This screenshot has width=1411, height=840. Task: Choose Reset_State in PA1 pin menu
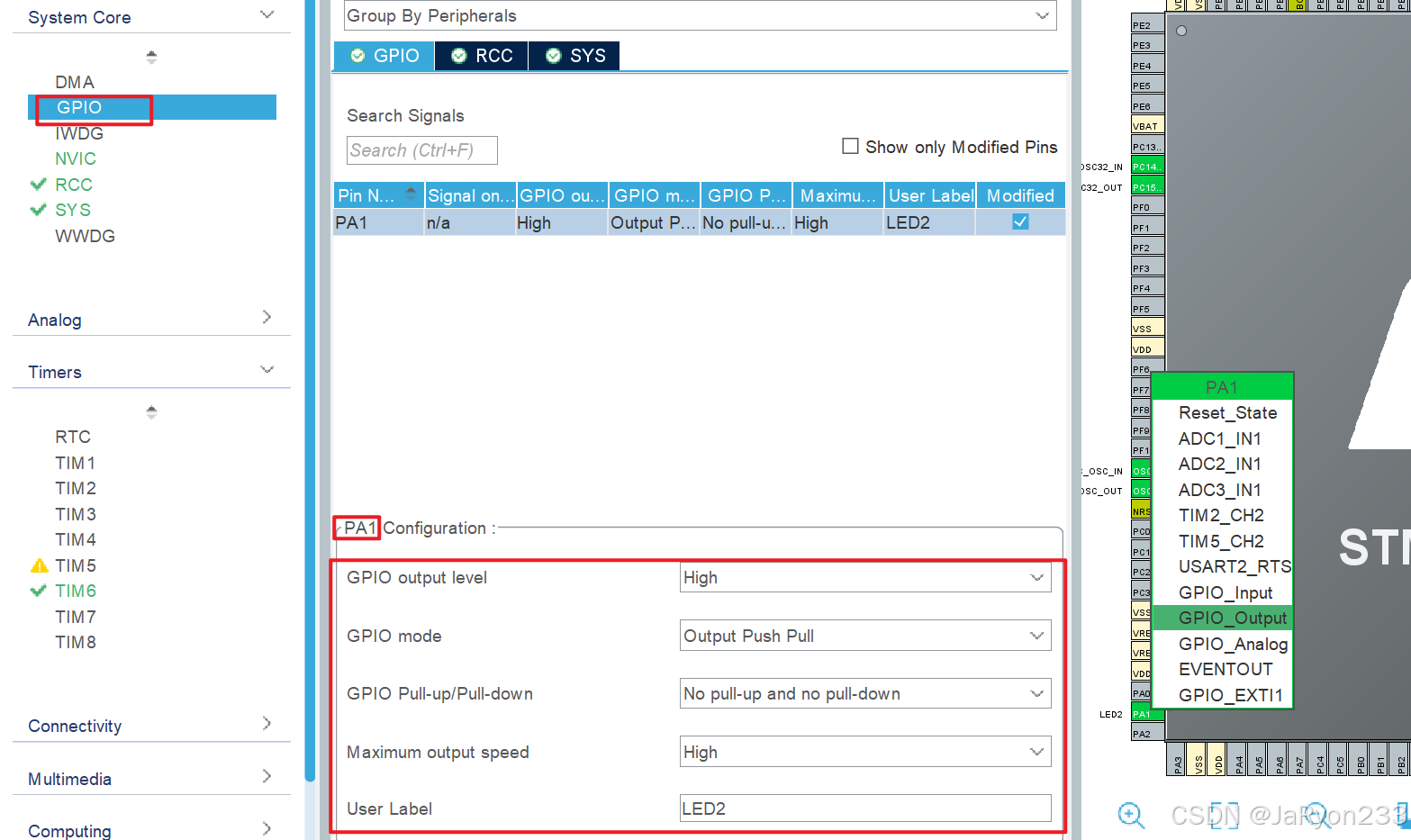(1227, 412)
